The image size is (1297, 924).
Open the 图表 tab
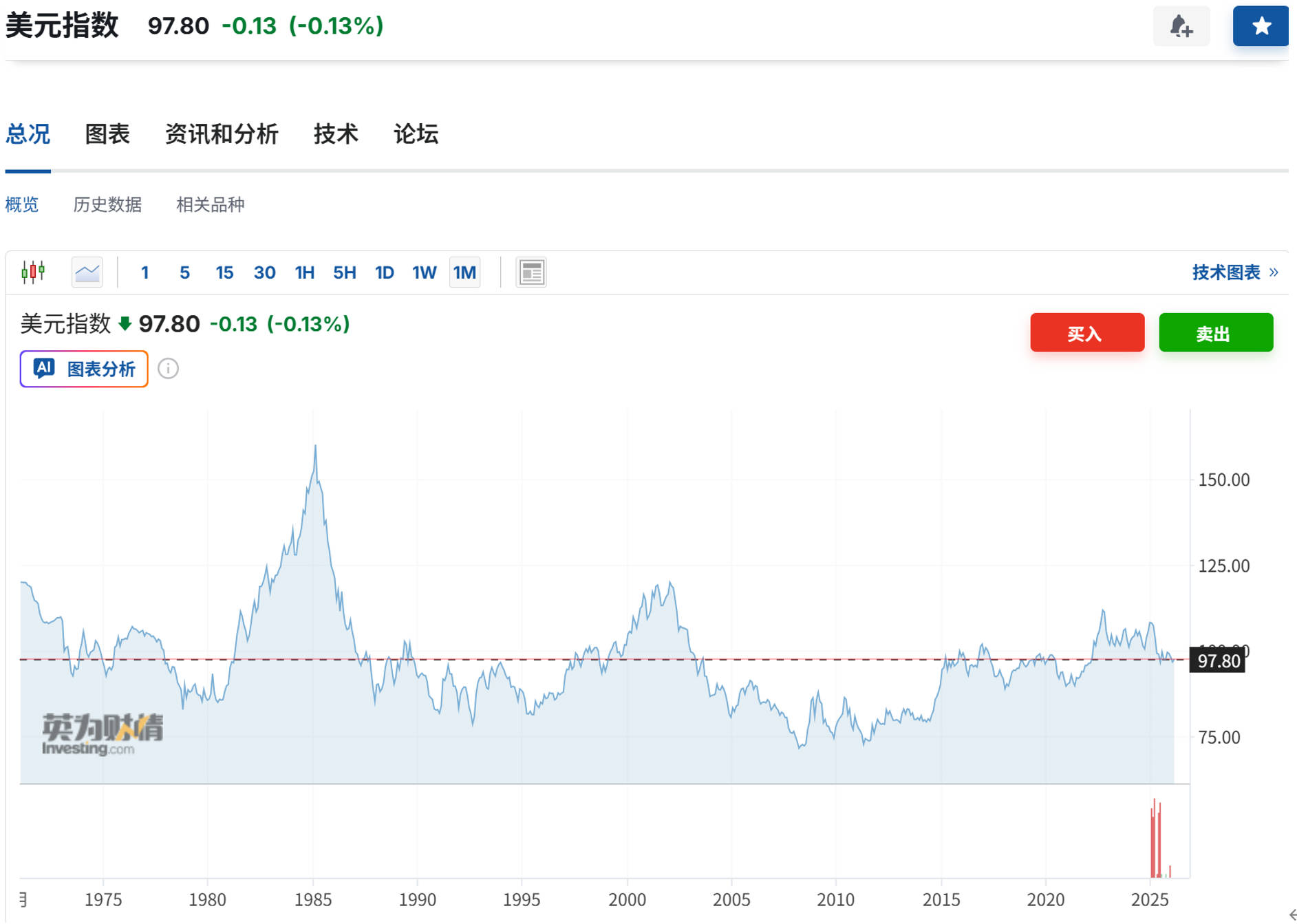[x=107, y=134]
